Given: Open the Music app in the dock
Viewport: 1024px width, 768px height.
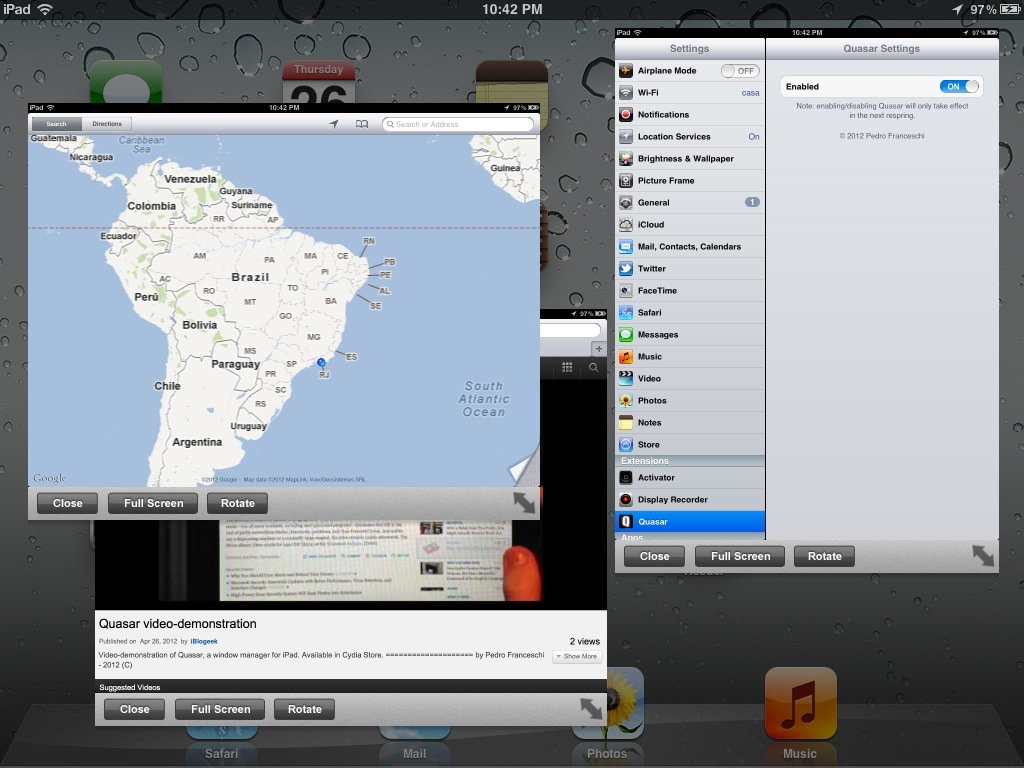Looking at the screenshot, I should pyautogui.click(x=800, y=703).
